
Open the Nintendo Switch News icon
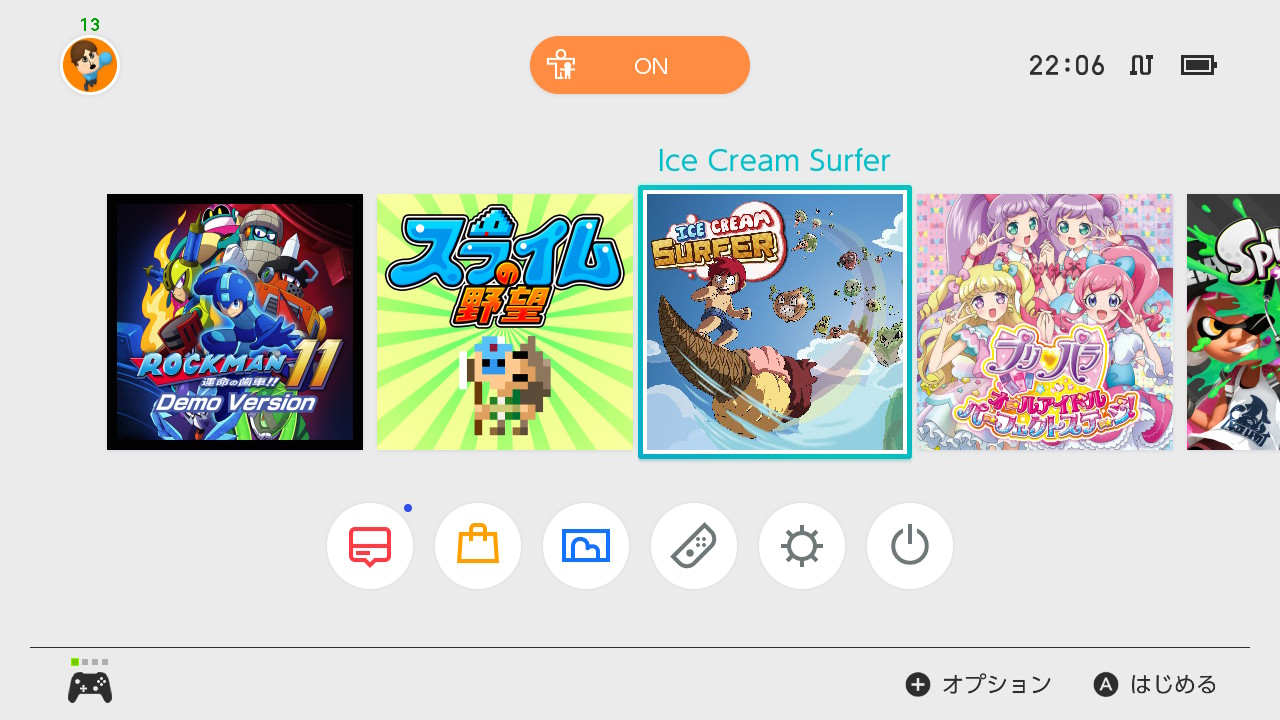point(370,546)
